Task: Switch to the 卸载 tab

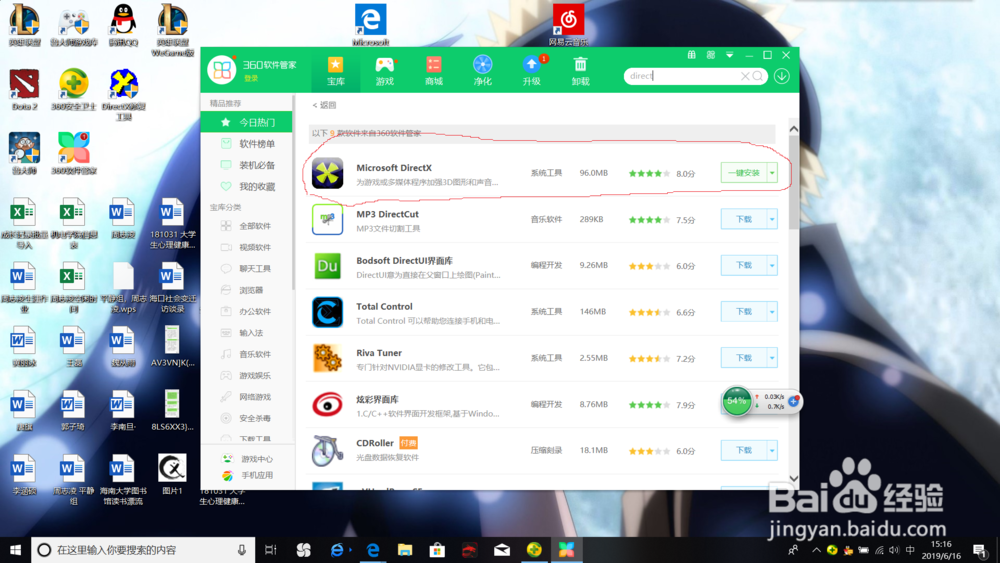Action: [x=580, y=71]
